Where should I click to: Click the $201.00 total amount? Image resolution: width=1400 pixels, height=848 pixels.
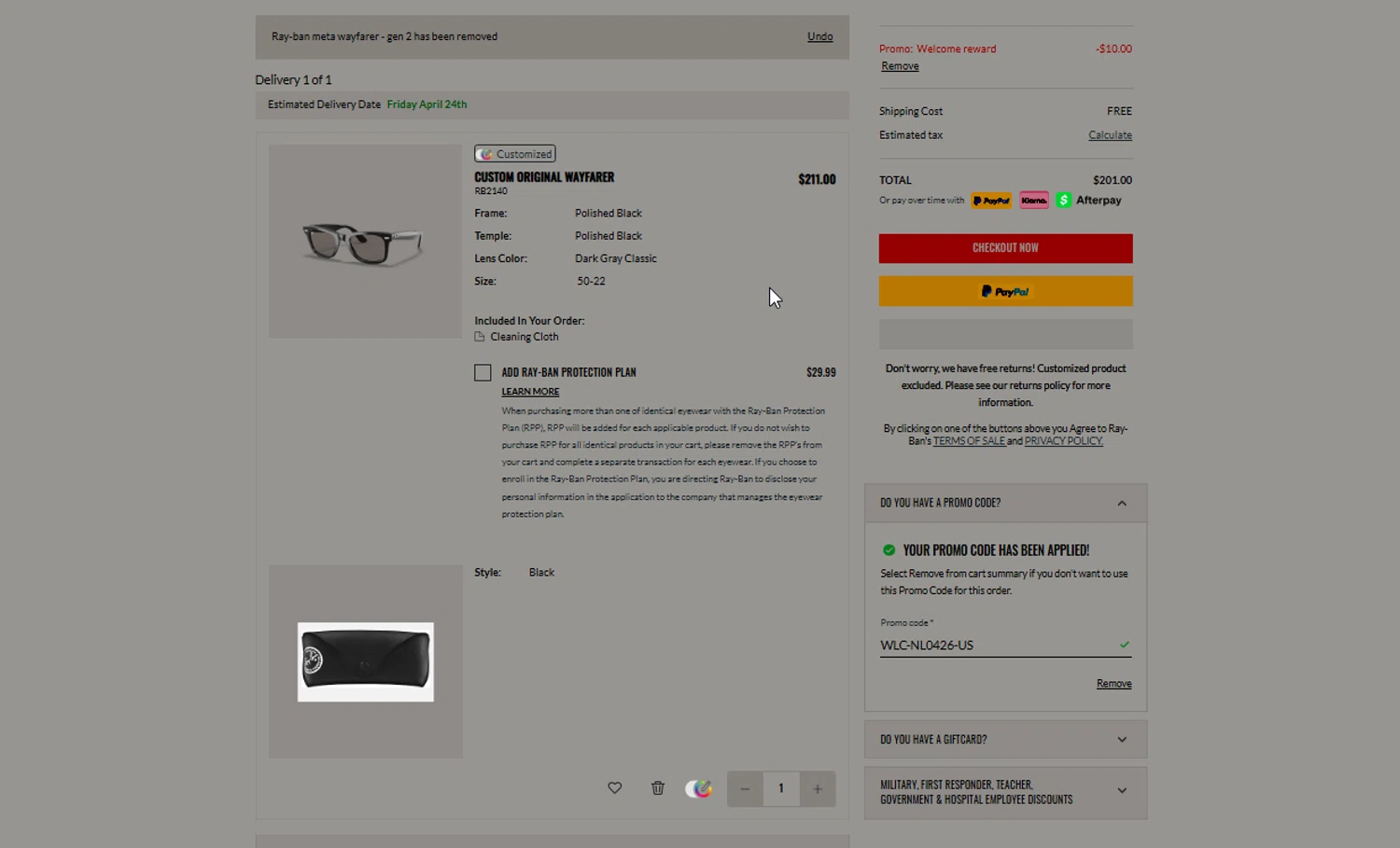click(1113, 180)
